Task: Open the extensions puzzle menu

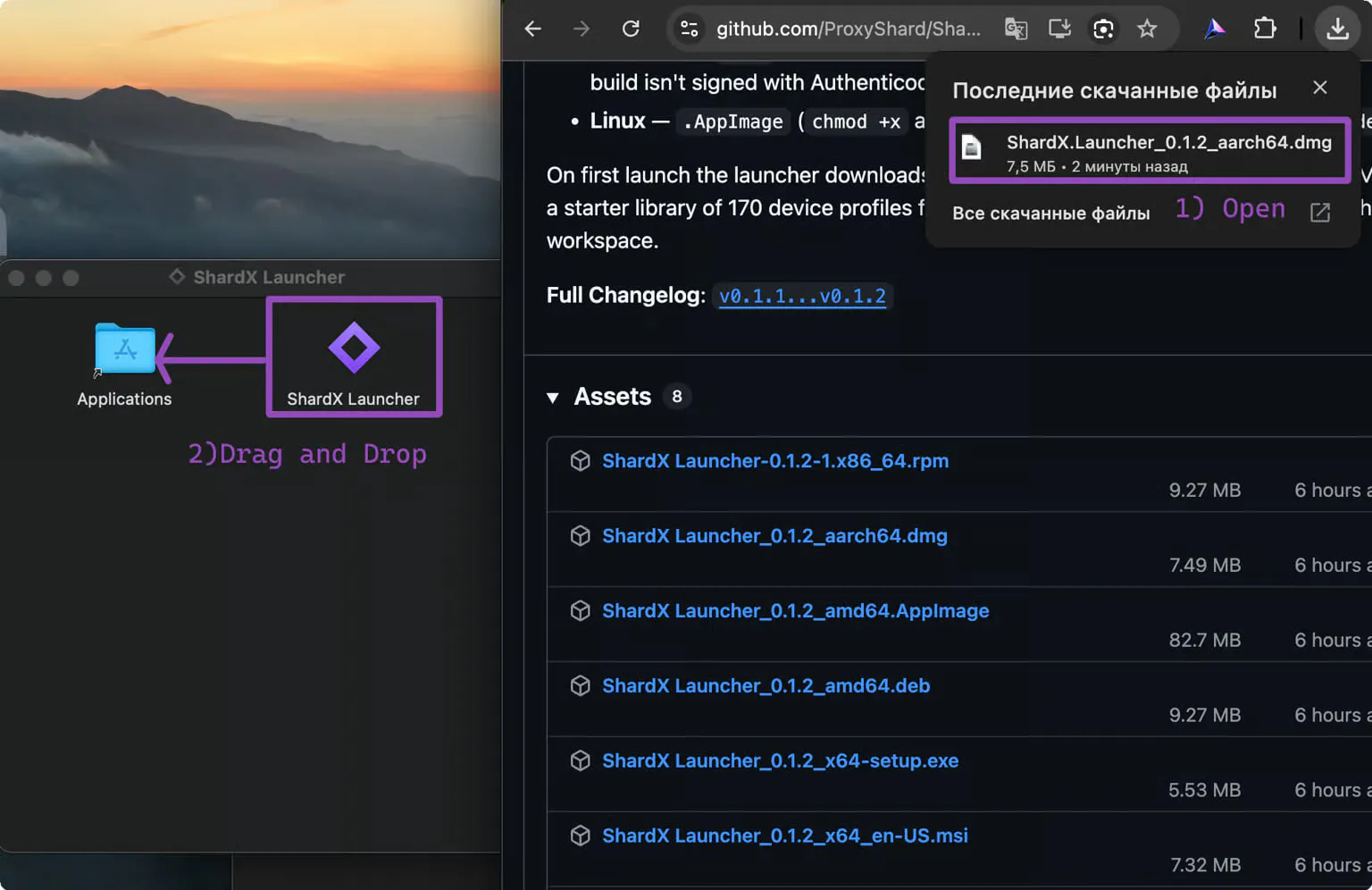Action: point(1265,29)
